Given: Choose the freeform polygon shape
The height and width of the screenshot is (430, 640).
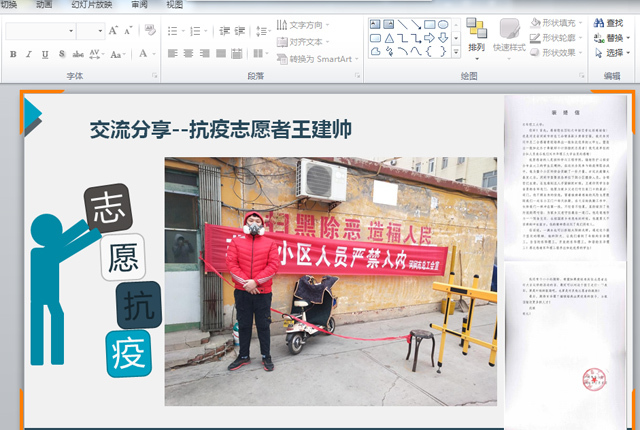Looking at the screenshot, I should (x=376, y=51).
